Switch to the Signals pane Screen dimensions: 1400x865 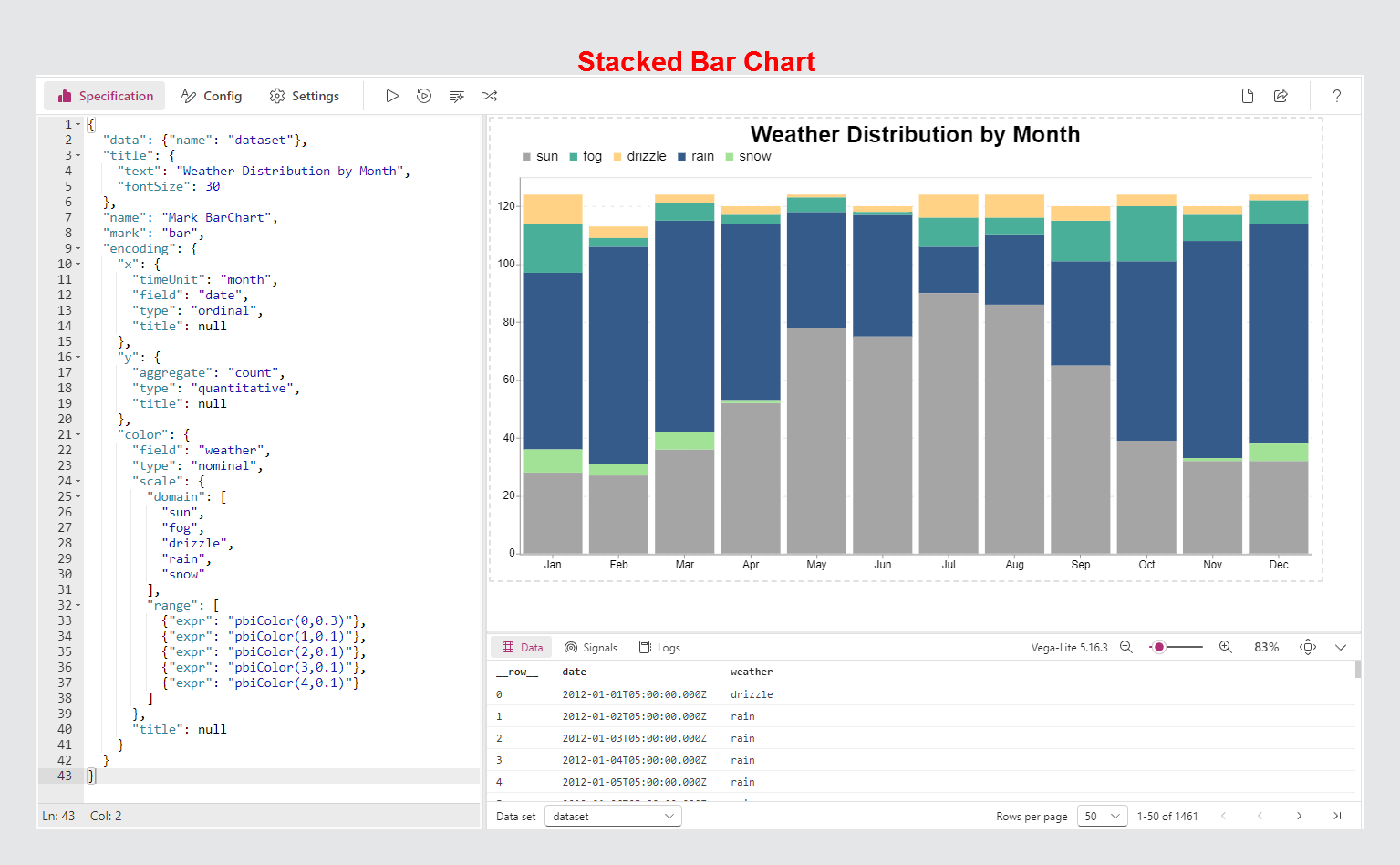click(591, 647)
